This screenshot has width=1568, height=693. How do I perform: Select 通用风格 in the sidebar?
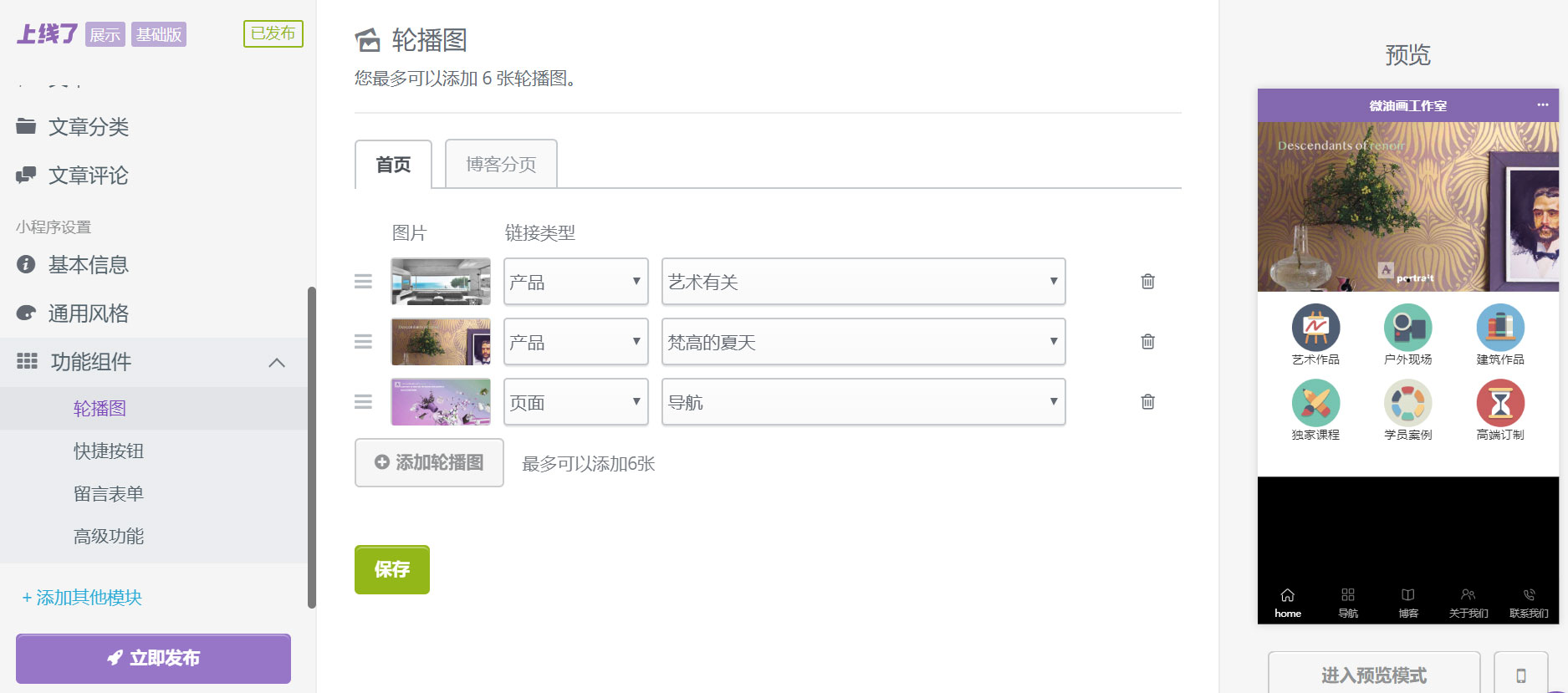pyautogui.click(x=89, y=313)
